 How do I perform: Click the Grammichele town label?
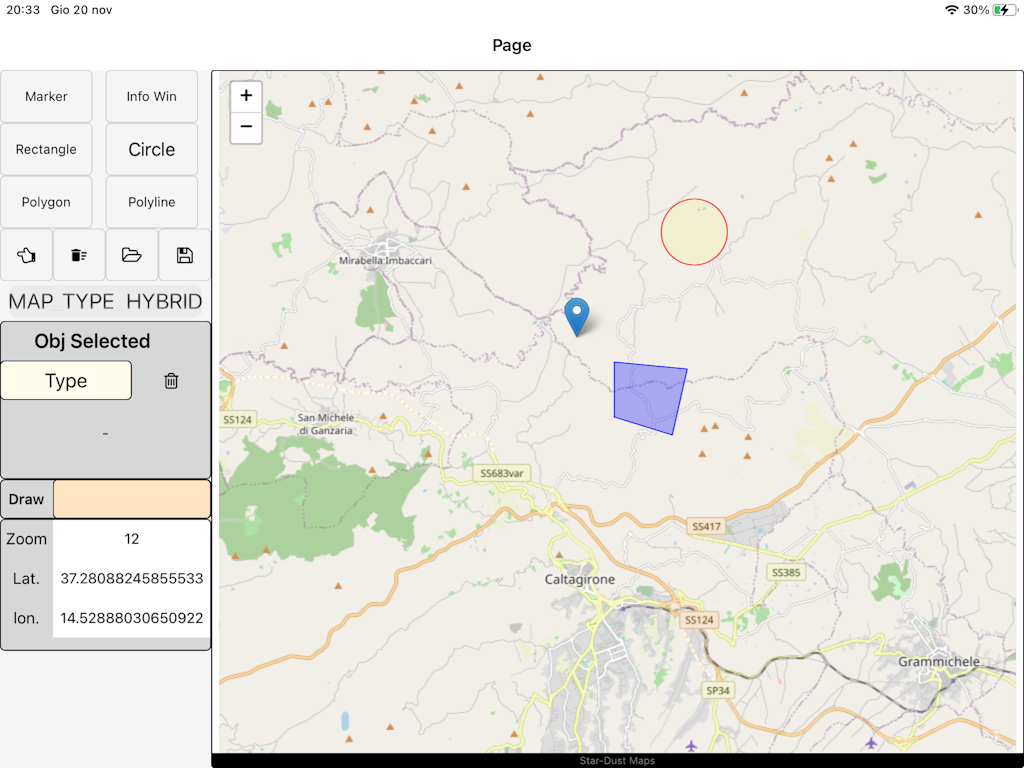pos(938,662)
